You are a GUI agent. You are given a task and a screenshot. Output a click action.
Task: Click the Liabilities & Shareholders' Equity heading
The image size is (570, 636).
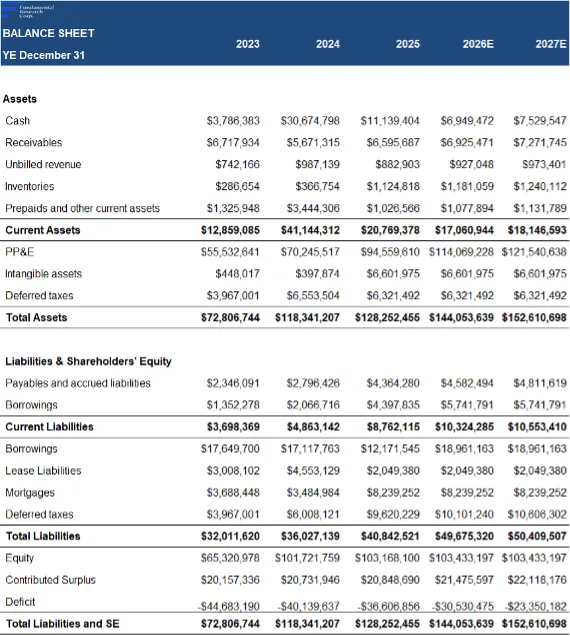point(88,361)
